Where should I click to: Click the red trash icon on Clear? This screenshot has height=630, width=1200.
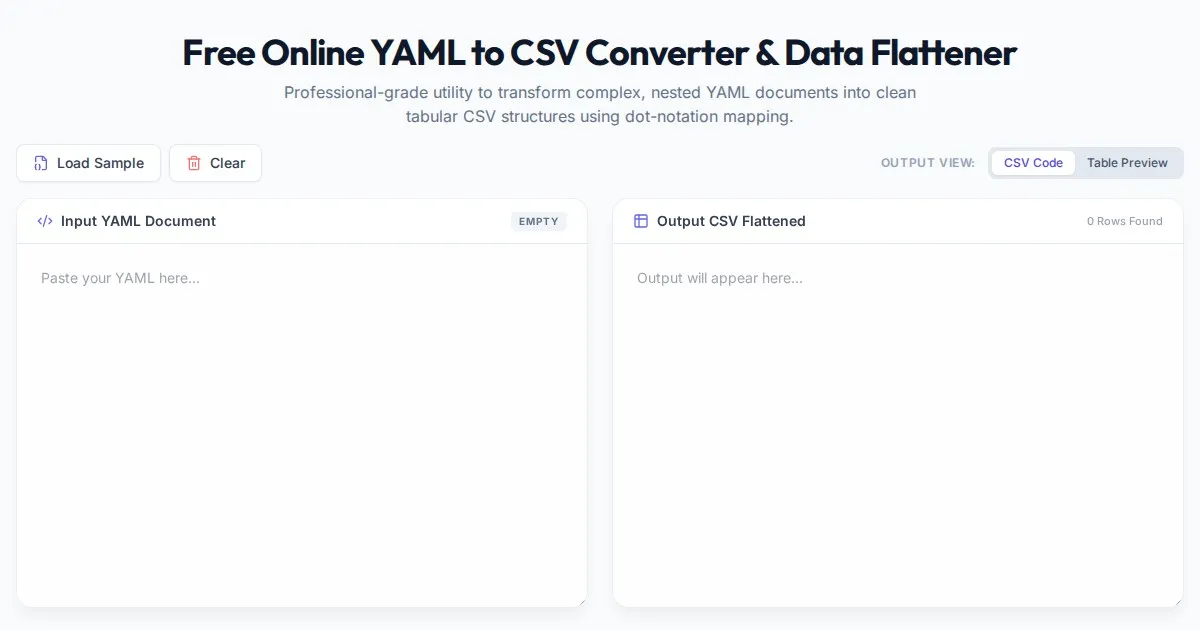(x=194, y=163)
